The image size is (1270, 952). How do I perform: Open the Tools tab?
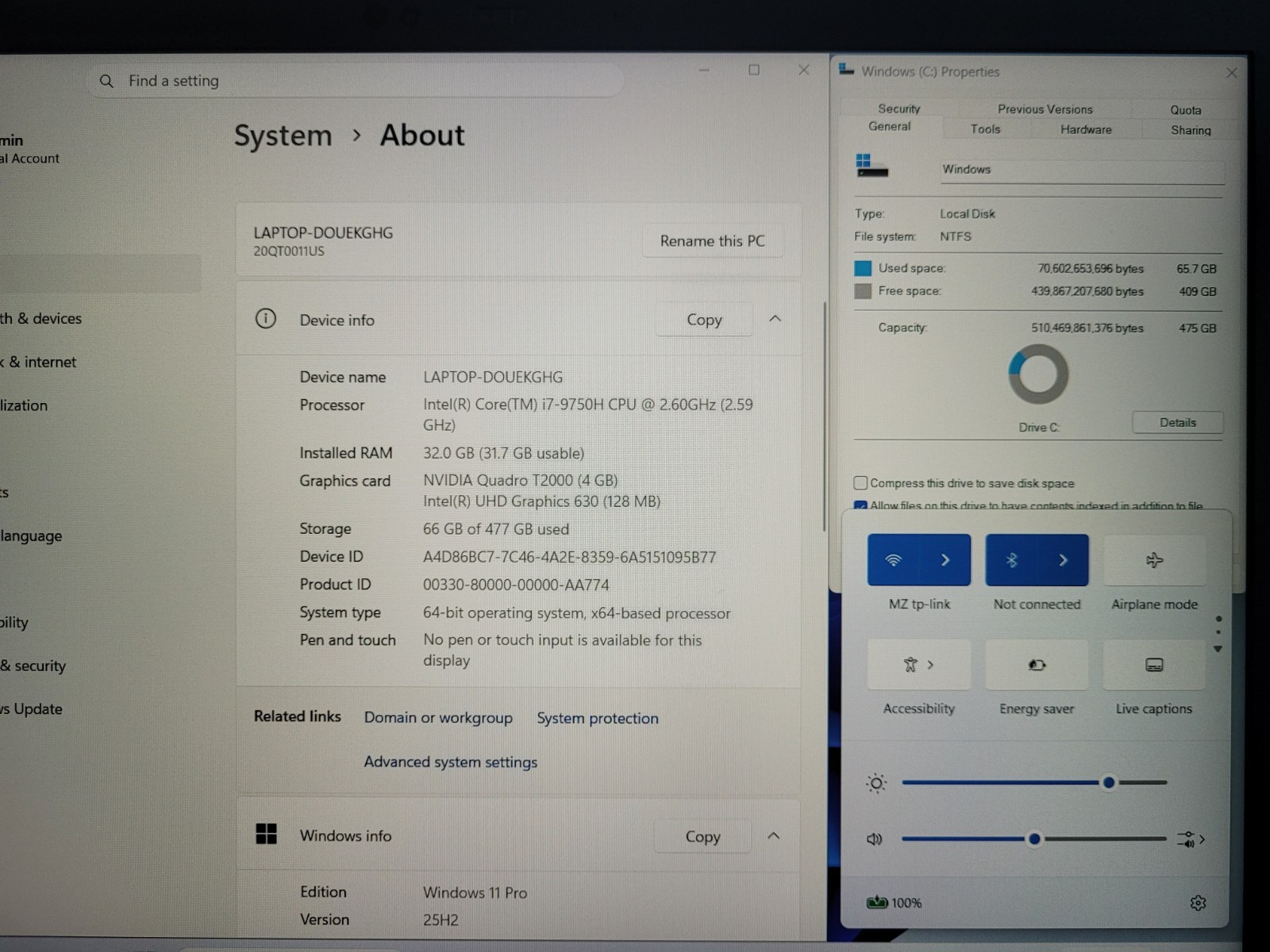[x=985, y=129]
